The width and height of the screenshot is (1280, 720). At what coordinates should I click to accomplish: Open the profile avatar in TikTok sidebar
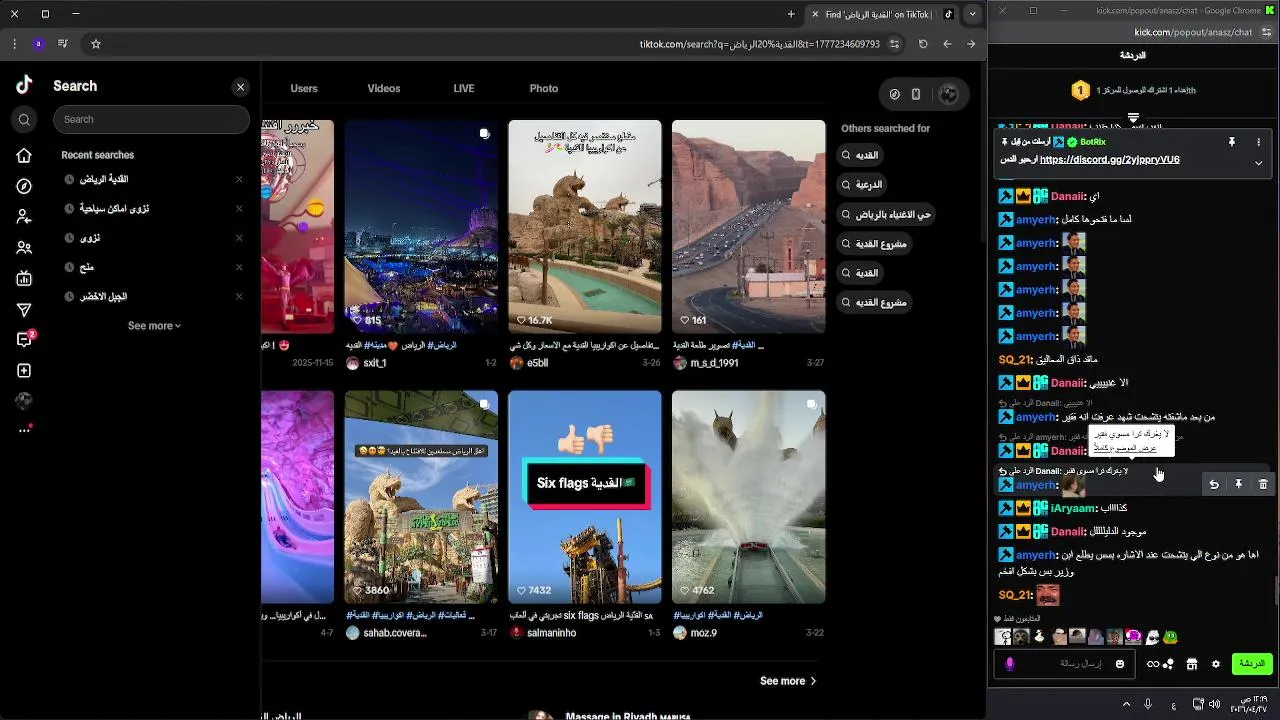pyautogui.click(x=24, y=400)
